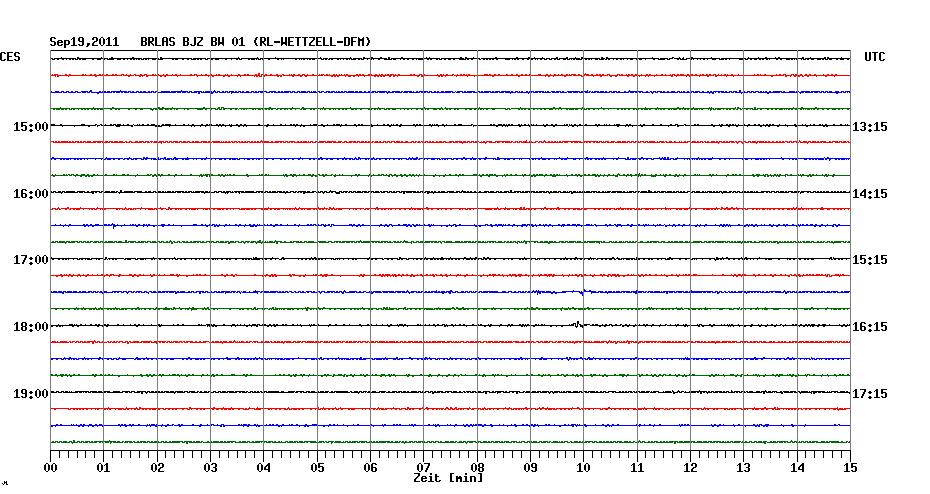Click the 15:15 UTC time label
The width and height of the screenshot is (930, 494).
click(x=870, y=260)
